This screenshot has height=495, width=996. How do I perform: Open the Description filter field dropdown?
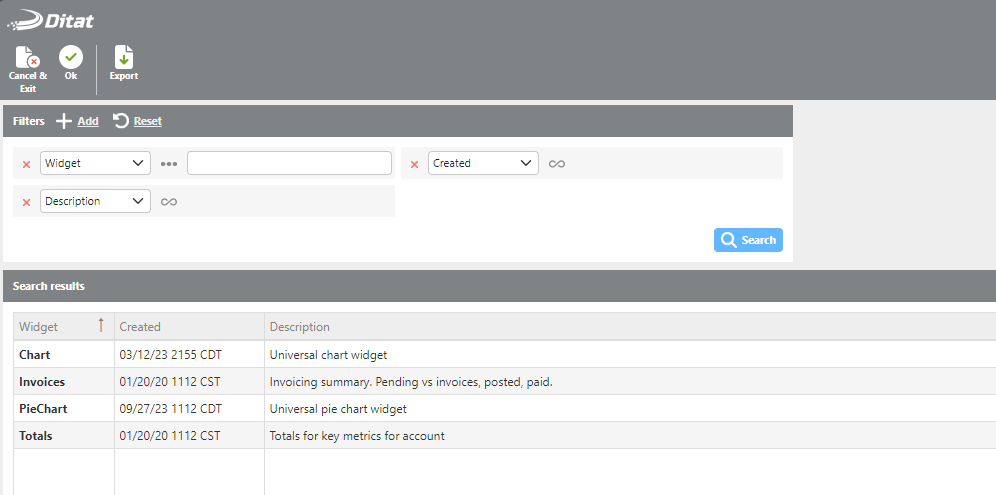pos(95,201)
